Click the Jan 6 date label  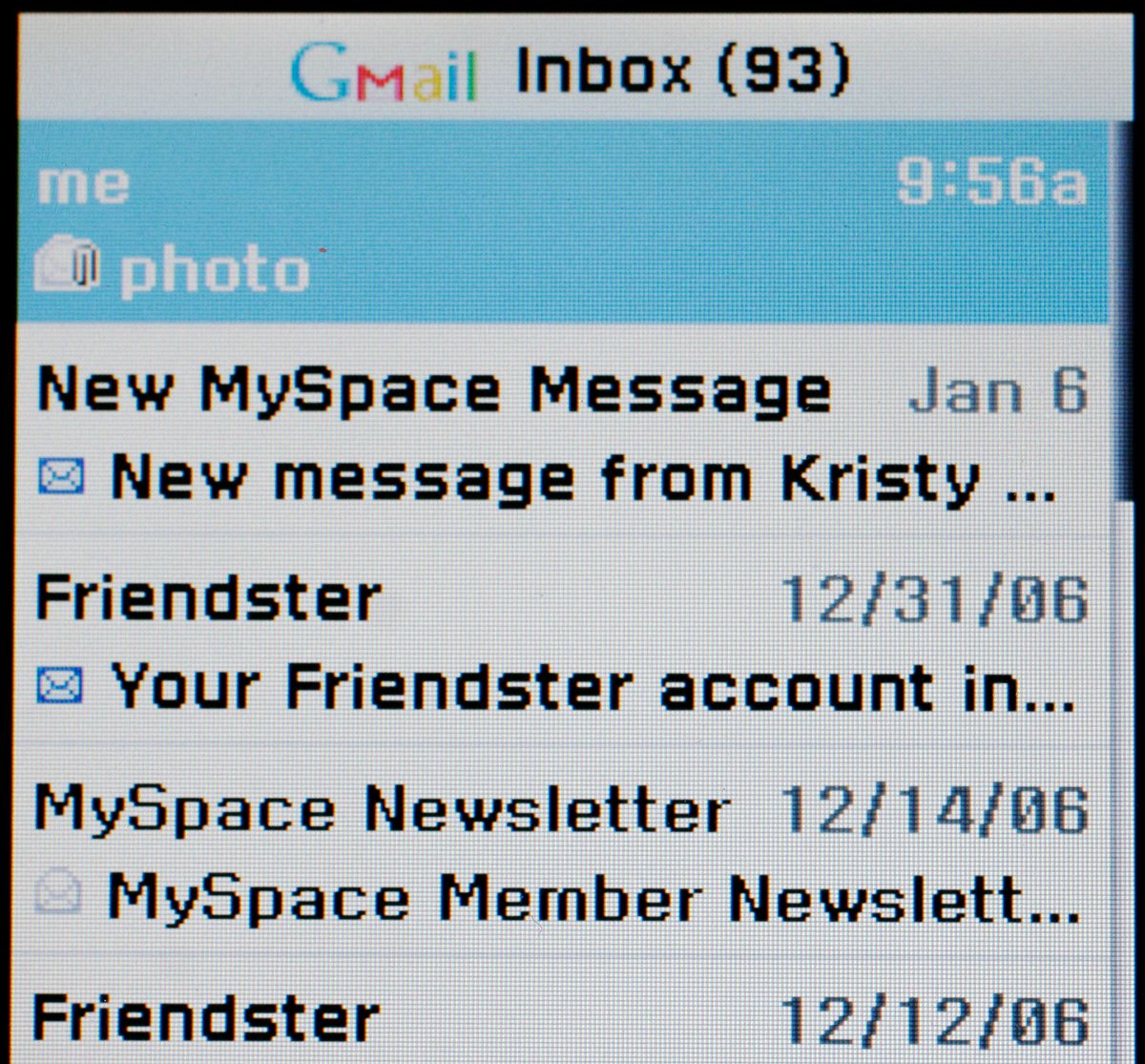(x=998, y=390)
